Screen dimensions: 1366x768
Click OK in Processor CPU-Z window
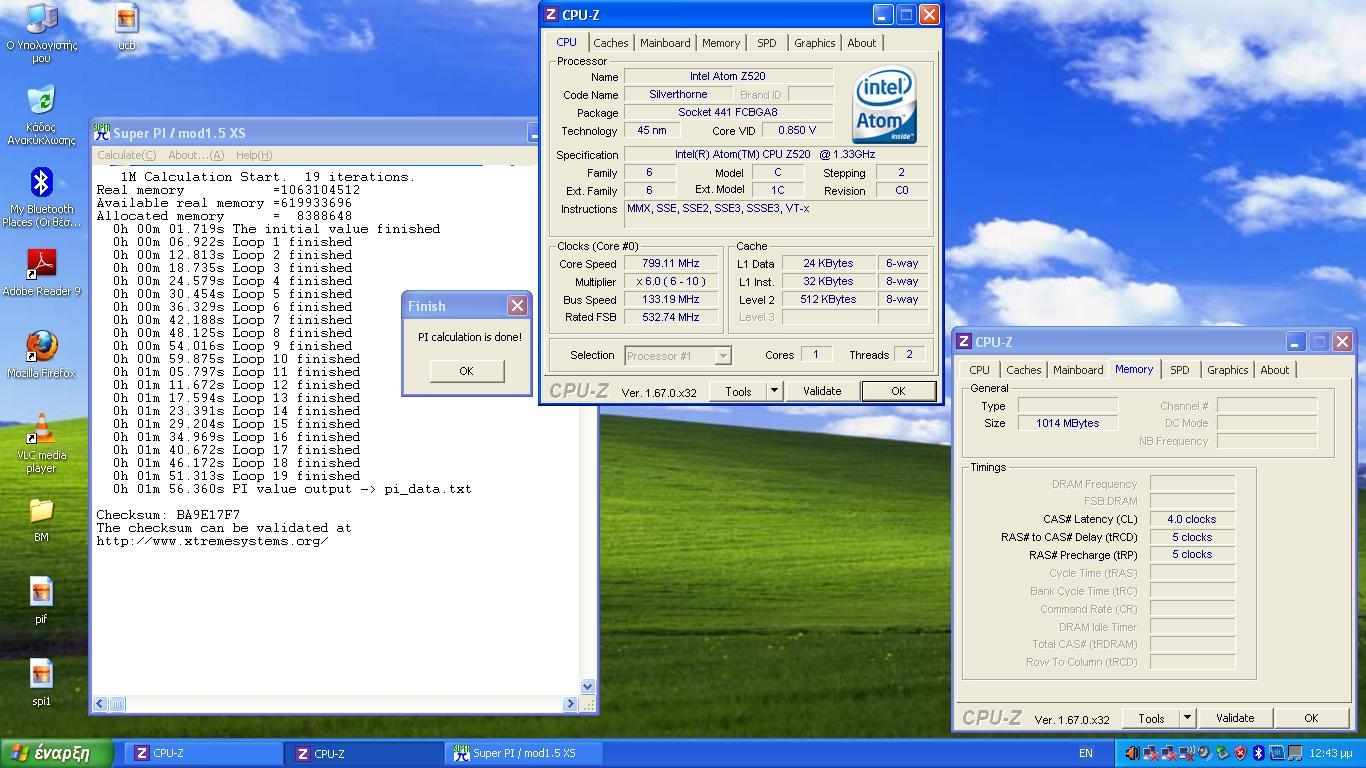(898, 391)
